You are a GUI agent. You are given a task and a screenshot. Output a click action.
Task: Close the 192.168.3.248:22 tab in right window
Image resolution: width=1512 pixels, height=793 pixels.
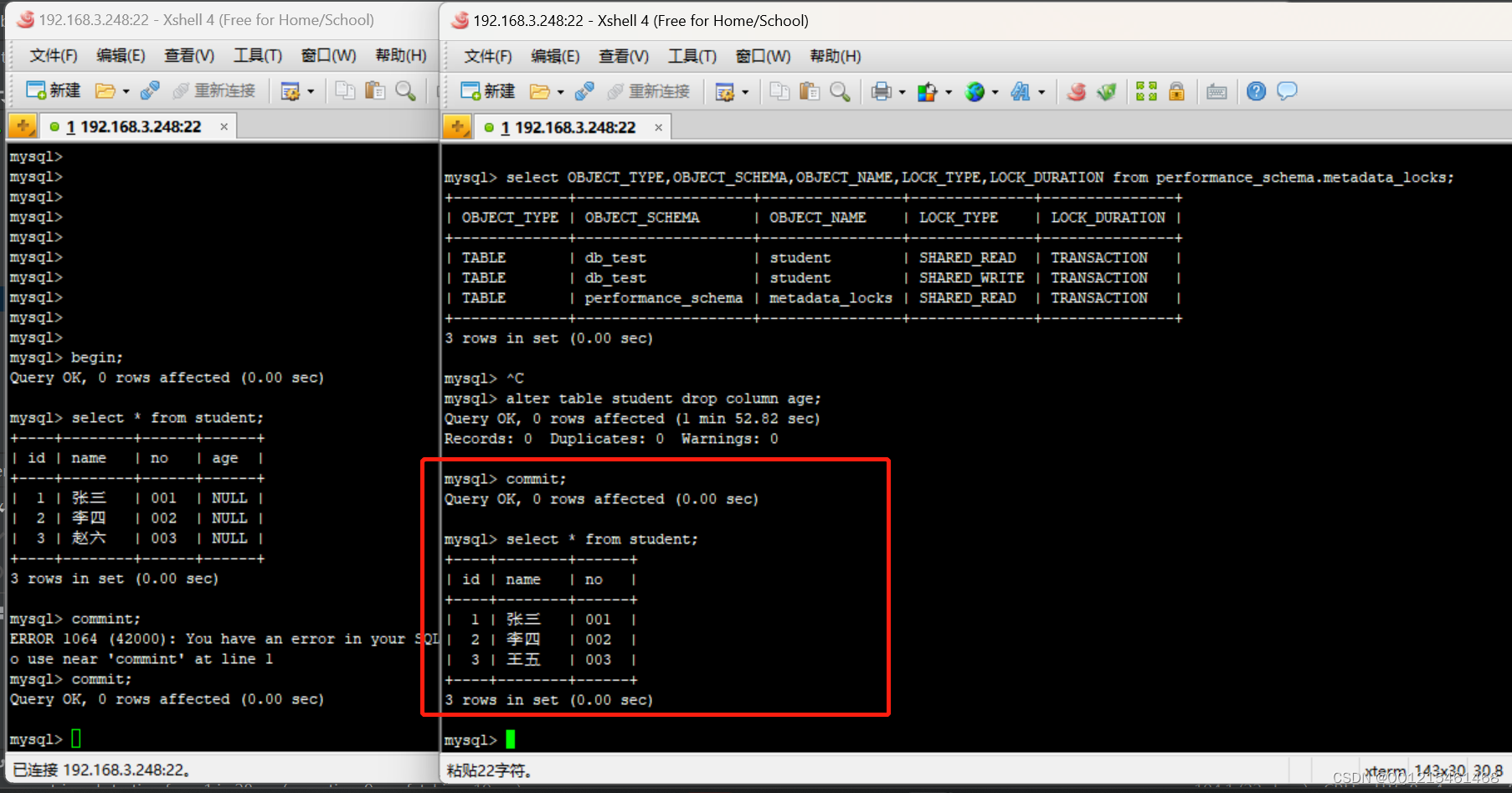click(659, 127)
